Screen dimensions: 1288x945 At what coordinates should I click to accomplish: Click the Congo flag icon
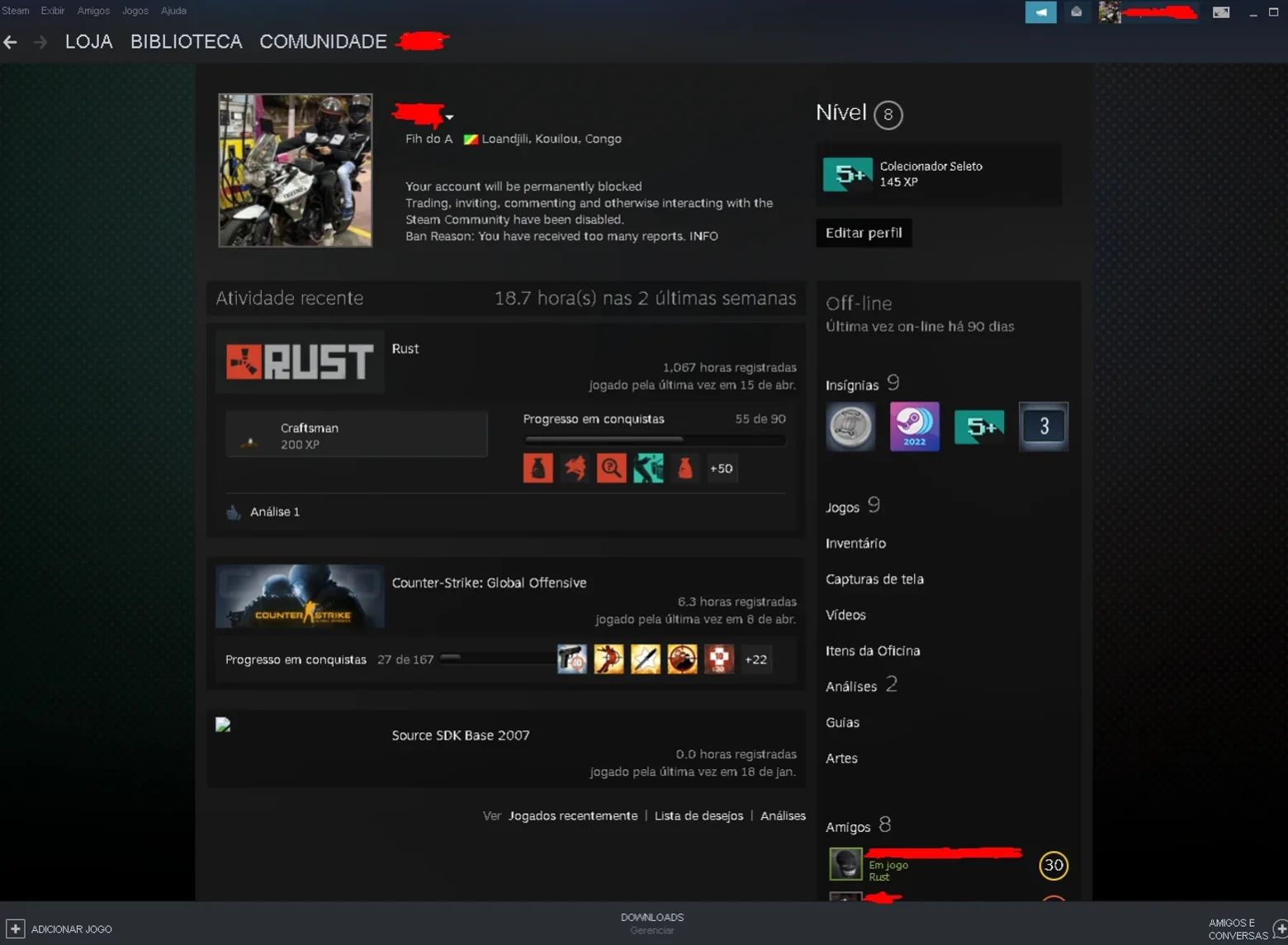pos(471,139)
